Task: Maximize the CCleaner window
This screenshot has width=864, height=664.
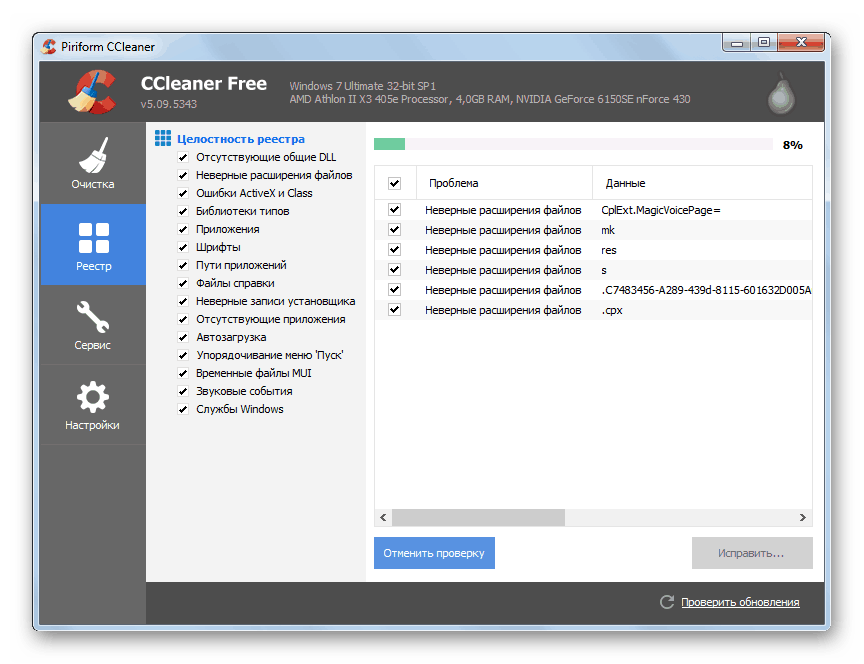Action: click(764, 42)
